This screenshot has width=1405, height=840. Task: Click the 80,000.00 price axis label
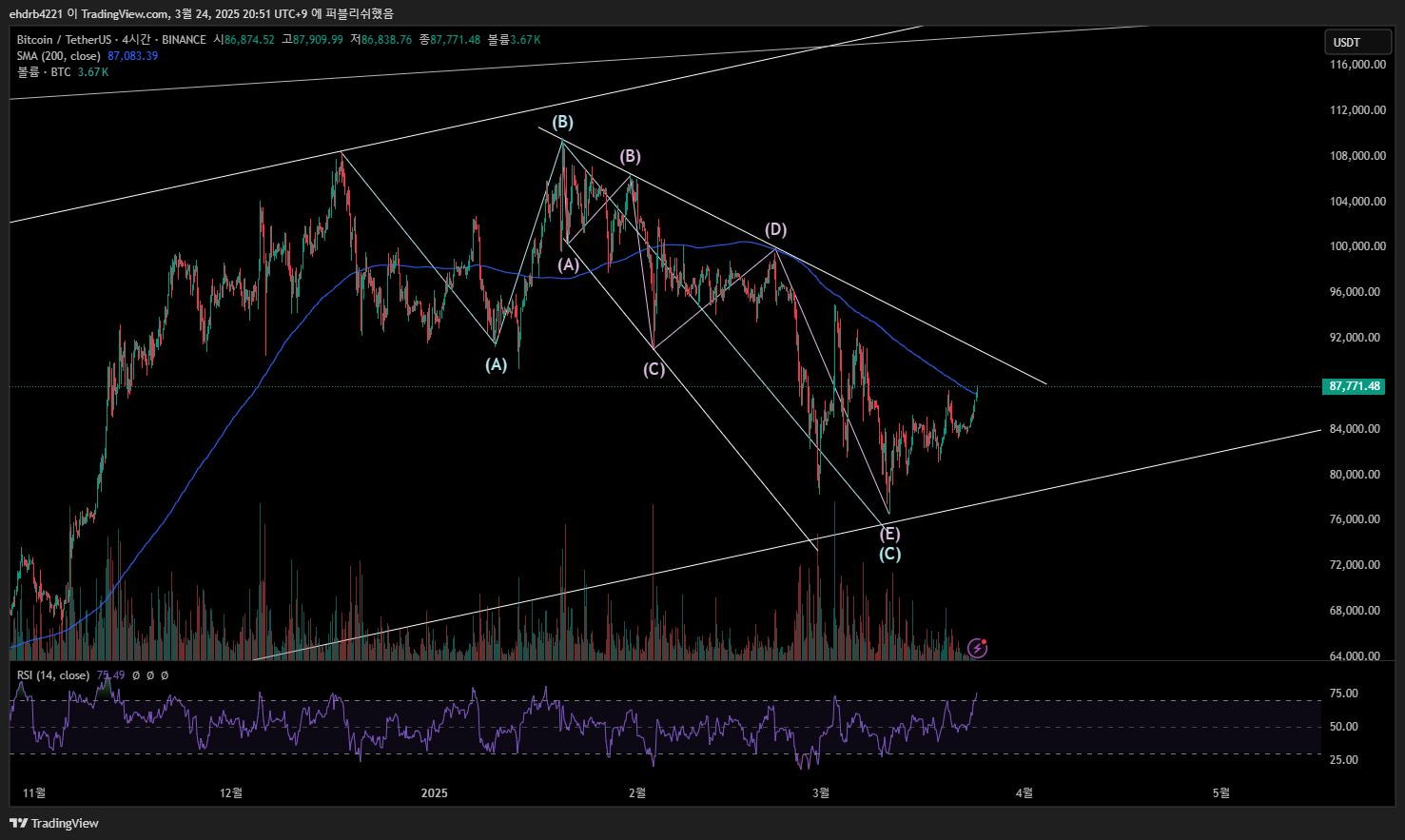1355,475
